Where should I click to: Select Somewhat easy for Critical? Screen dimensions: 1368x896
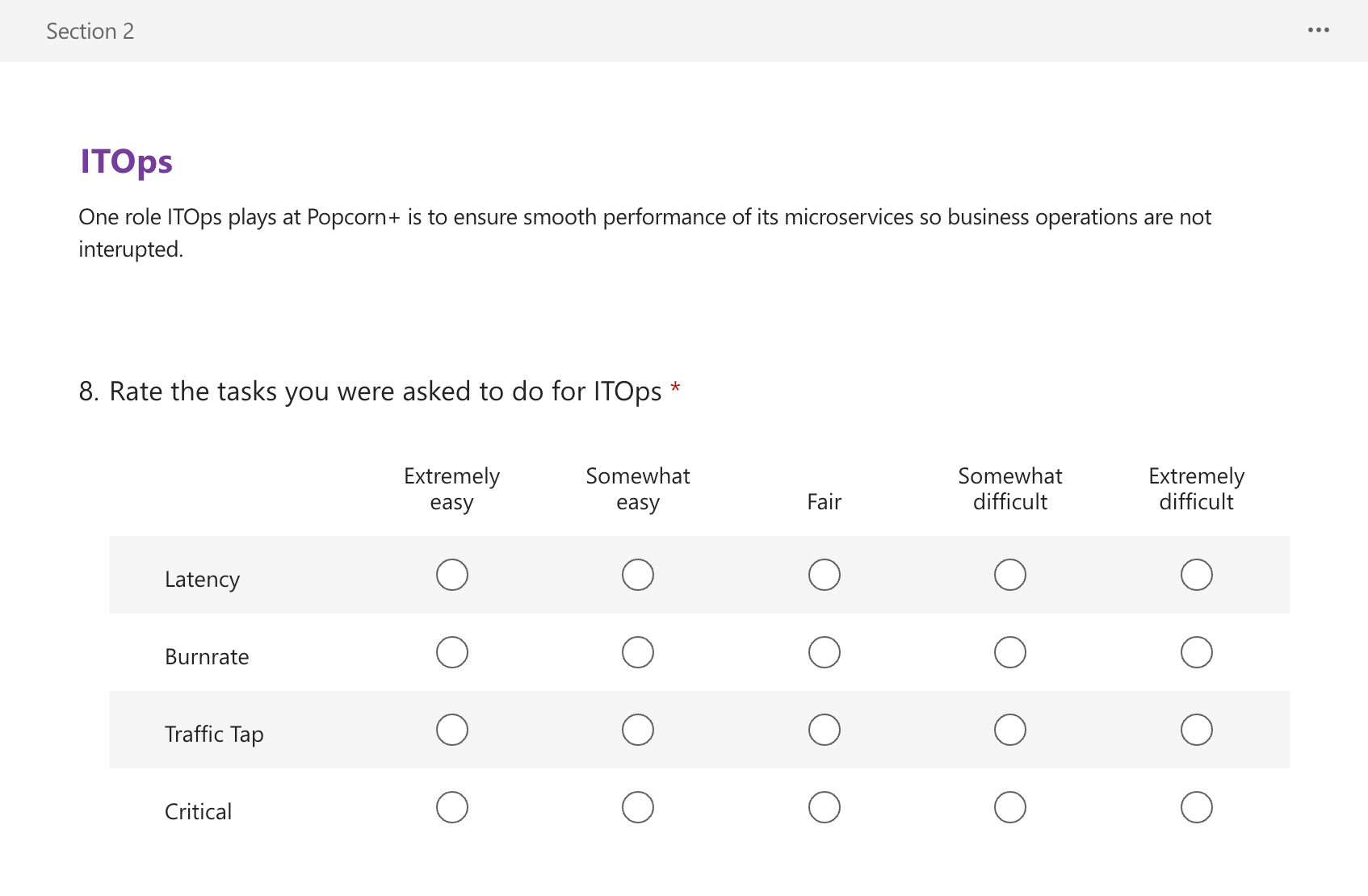click(x=637, y=807)
